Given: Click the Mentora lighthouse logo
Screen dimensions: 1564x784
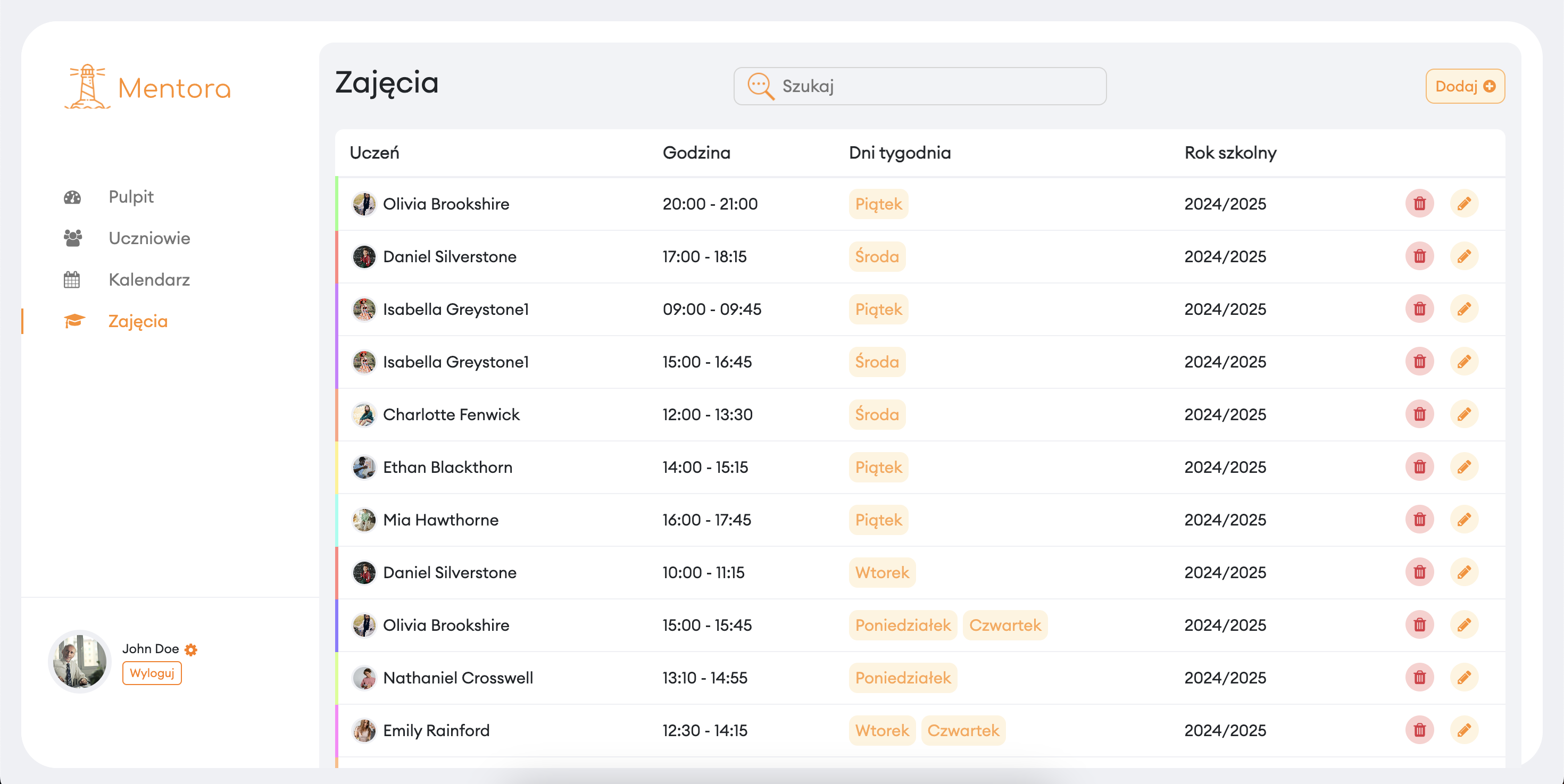Looking at the screenshot, I should tap(87, 87).
